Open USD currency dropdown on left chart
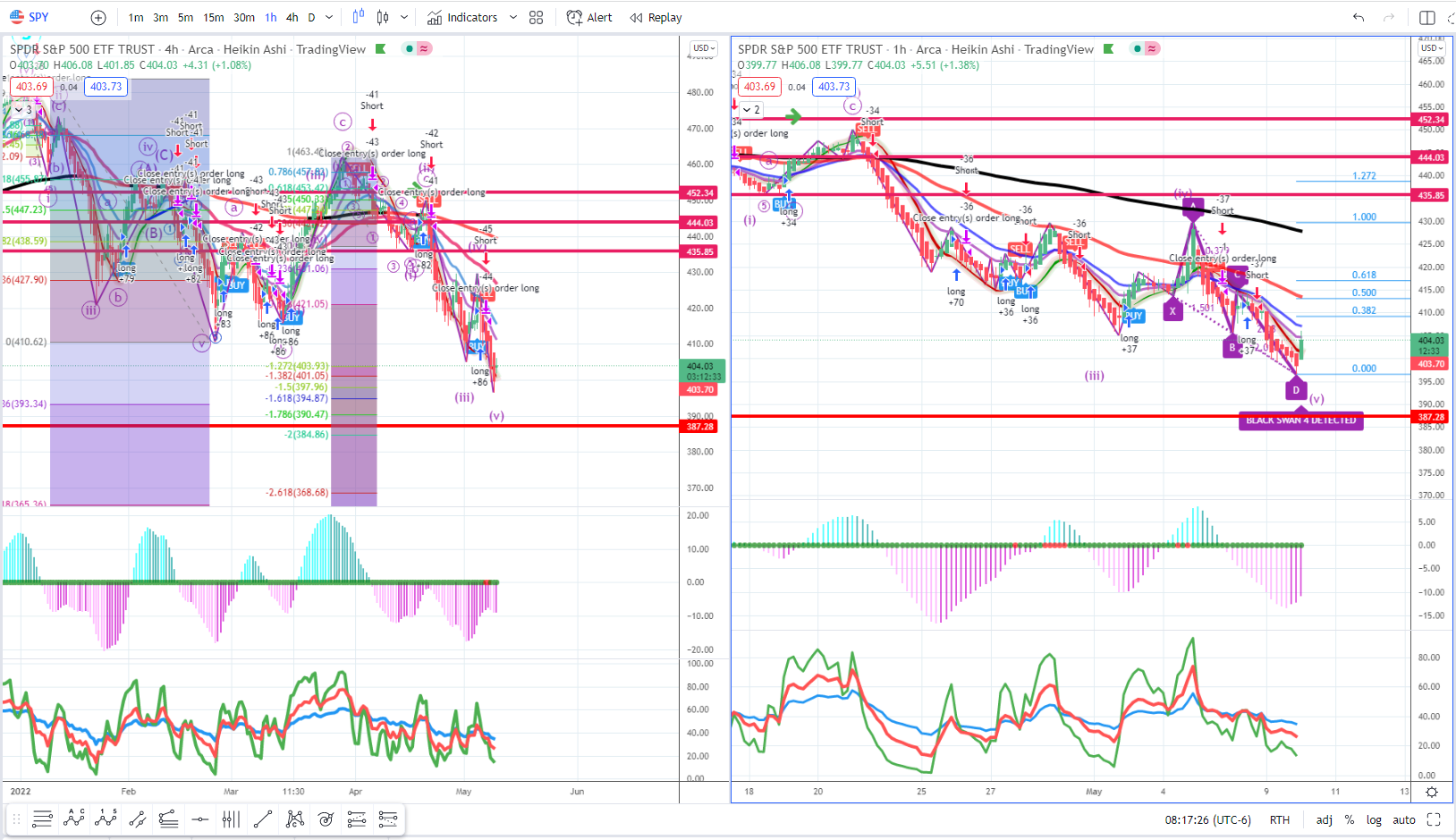 click(703, 48)
